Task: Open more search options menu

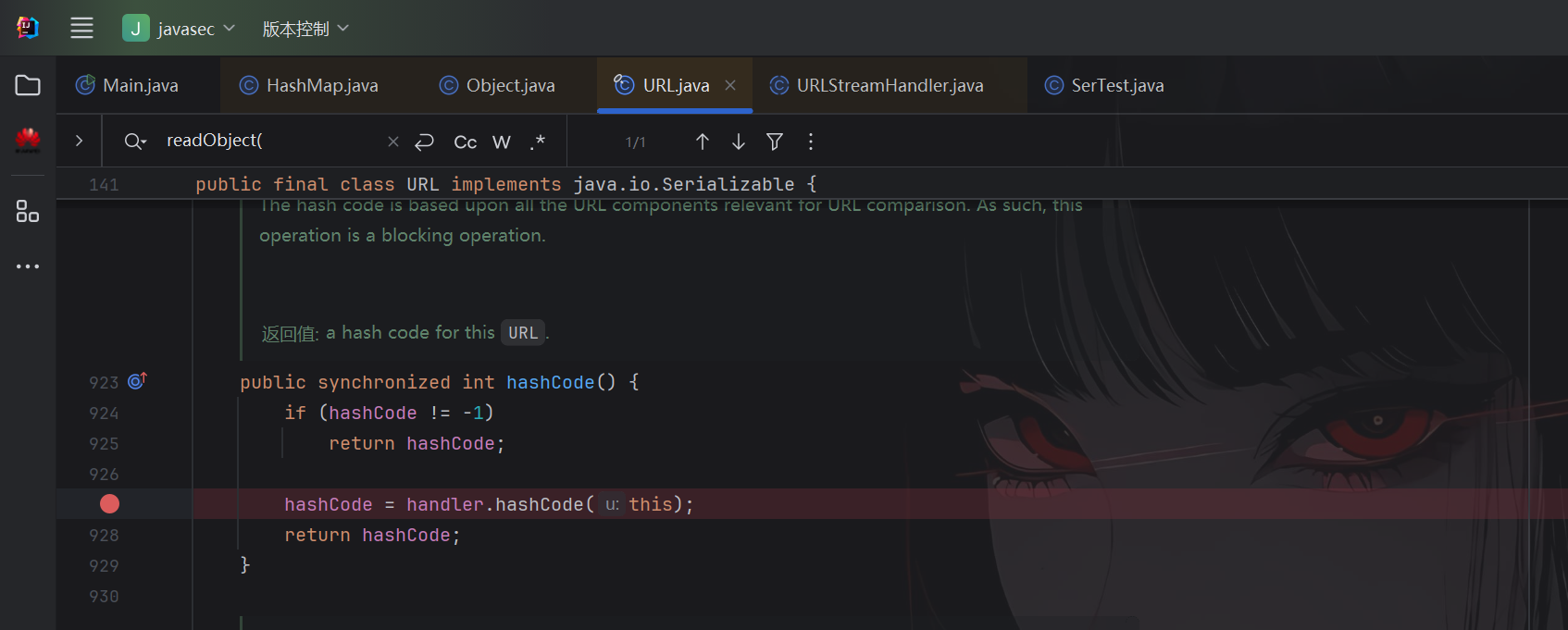Action: pyautogui.click(x=811, y=142)
